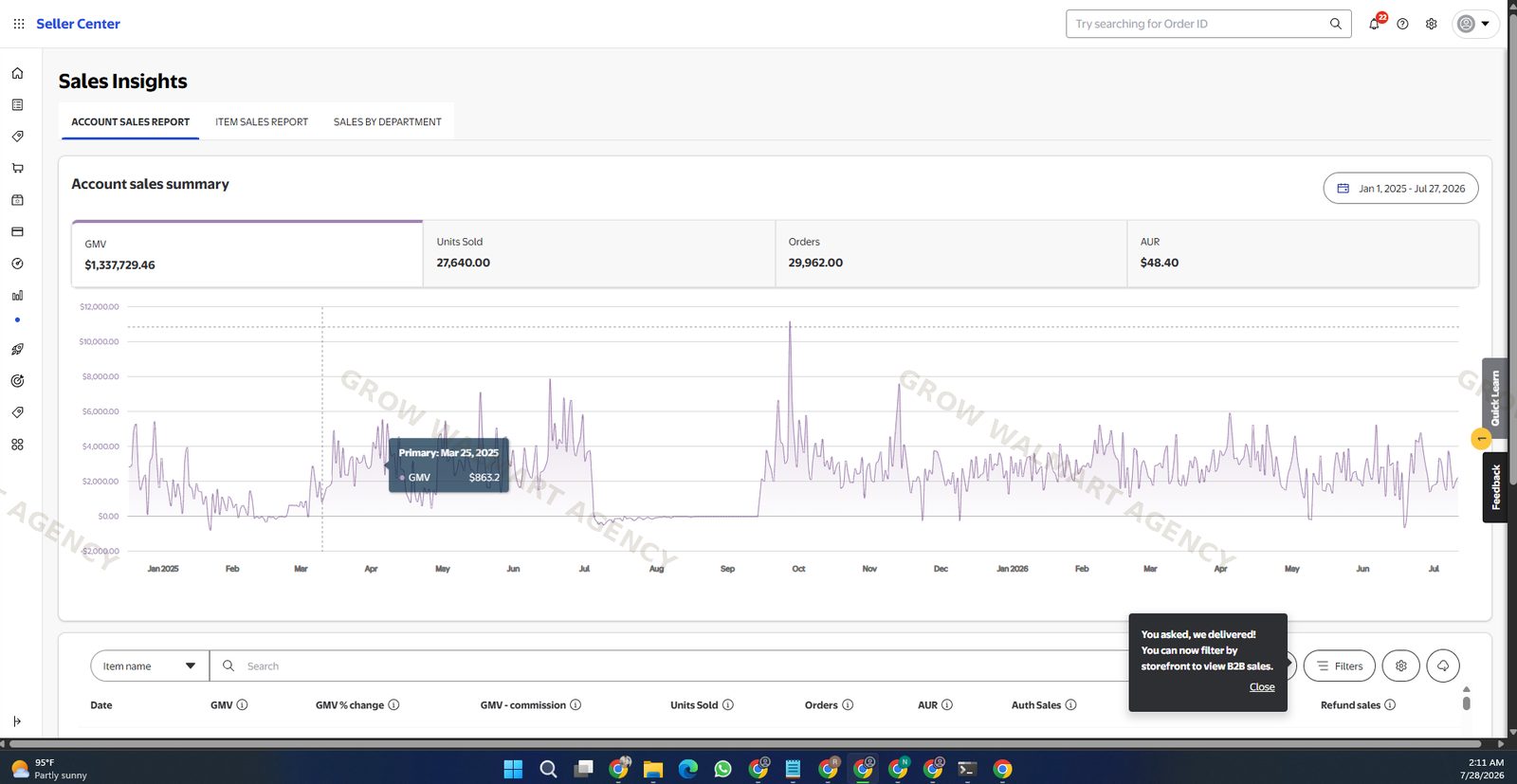Screen dimensions: 1517x784
Task: Open the Quick Learn side tab
Action: click(1494, 398)
